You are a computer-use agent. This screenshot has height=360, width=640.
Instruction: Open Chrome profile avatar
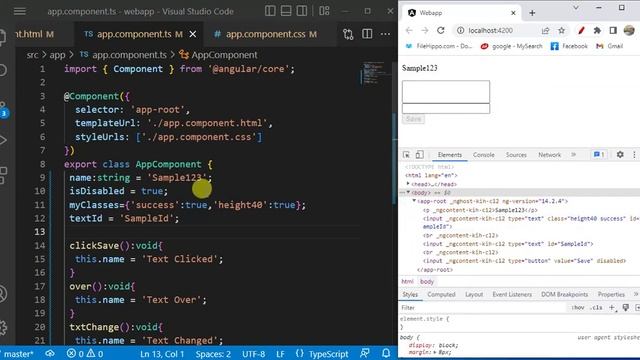click(629, 31)
